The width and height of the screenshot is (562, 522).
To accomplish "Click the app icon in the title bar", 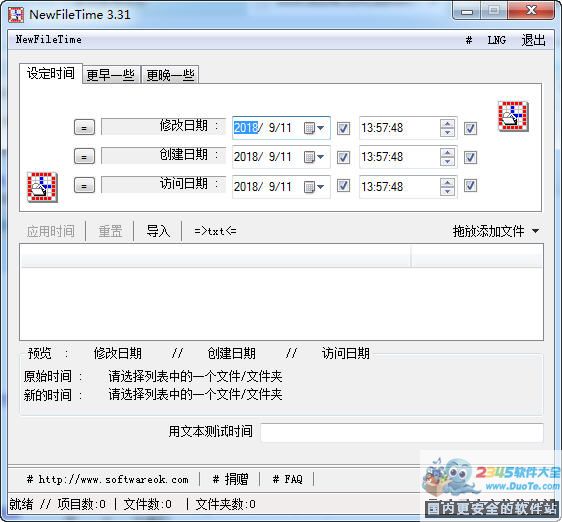I will click(x=16, y=15).
